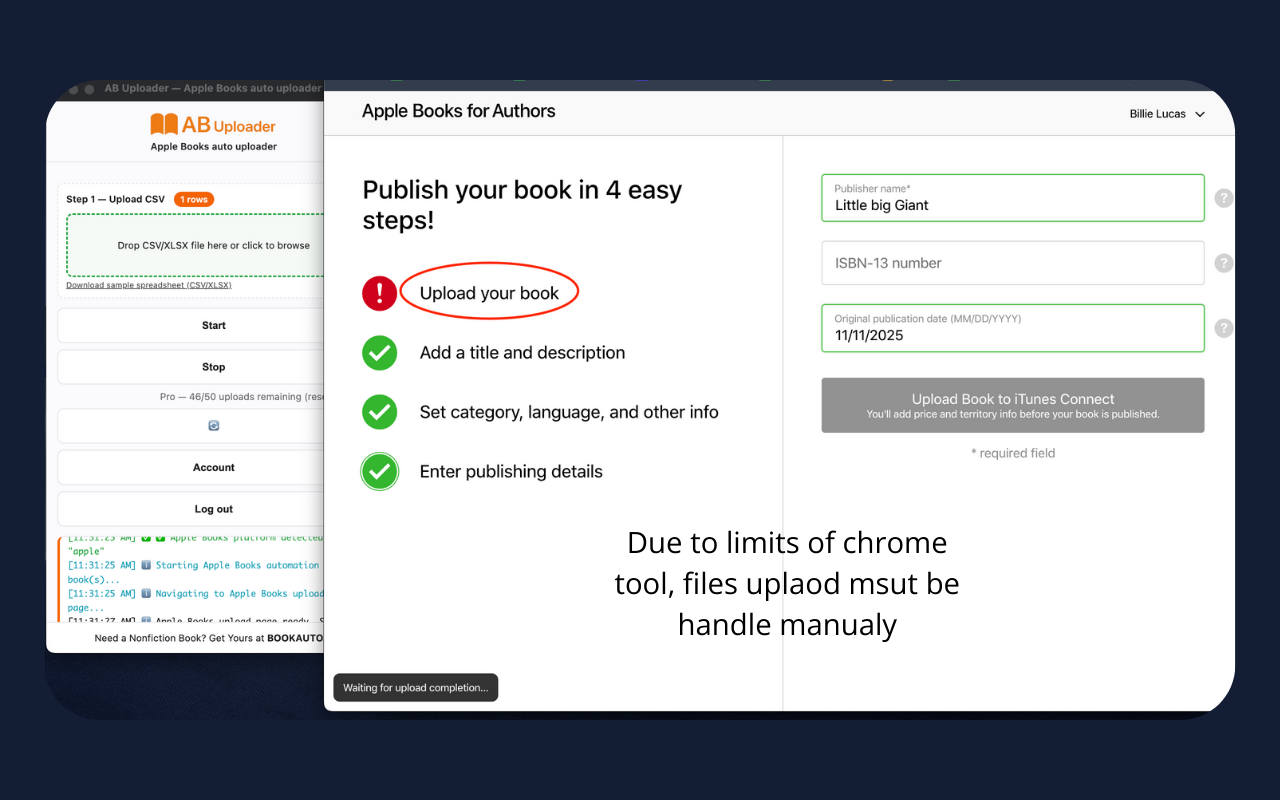Click the ISBN-13 number input field
This screenshot has width=1280, height=800.
click(1013, 263)
